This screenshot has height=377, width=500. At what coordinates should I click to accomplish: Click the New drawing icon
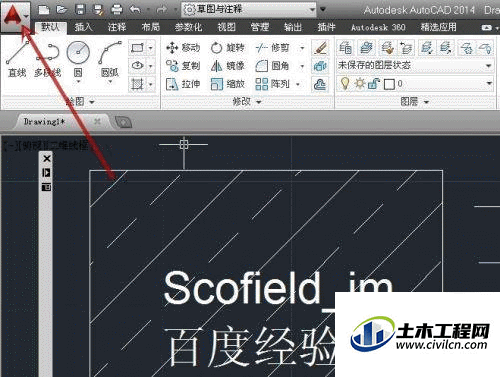(x=44, y=10)
